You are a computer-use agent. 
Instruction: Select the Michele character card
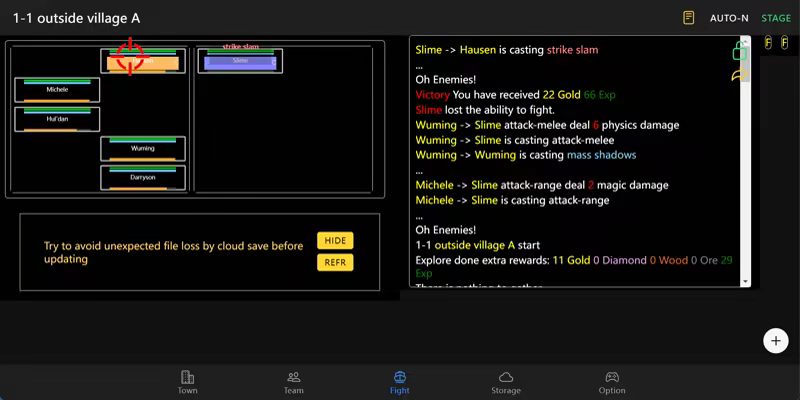point(58,90)
